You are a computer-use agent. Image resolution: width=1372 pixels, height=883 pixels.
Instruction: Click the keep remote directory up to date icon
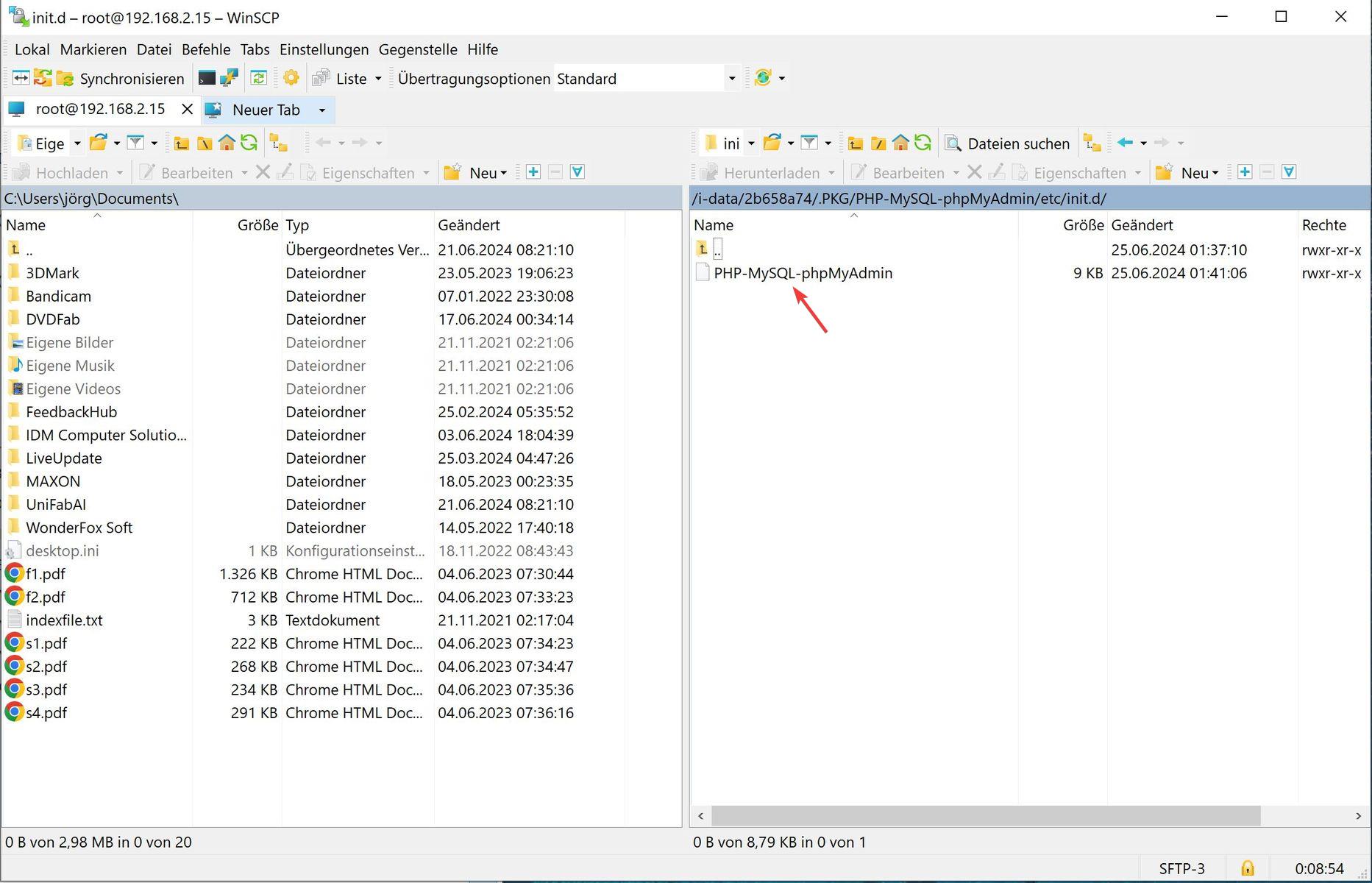click(259, 78)
